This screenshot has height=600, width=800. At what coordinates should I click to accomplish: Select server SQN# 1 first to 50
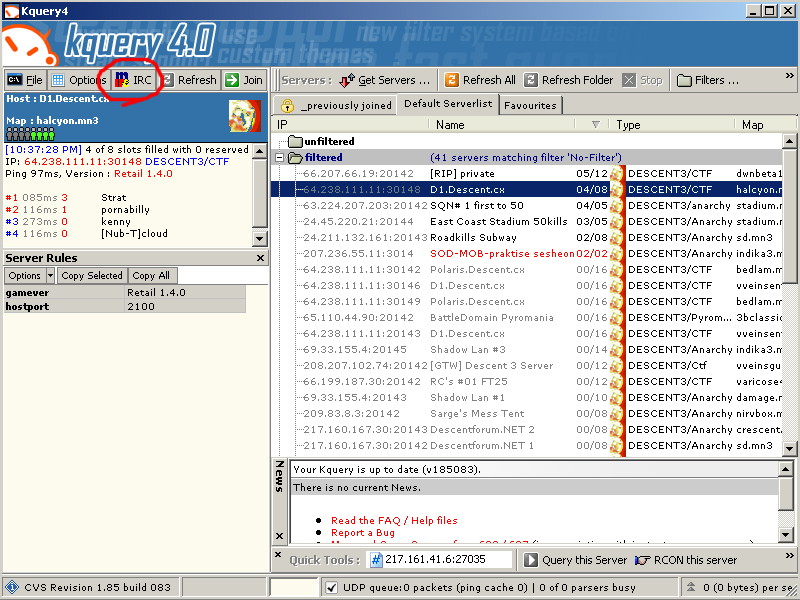coord(527,206)
